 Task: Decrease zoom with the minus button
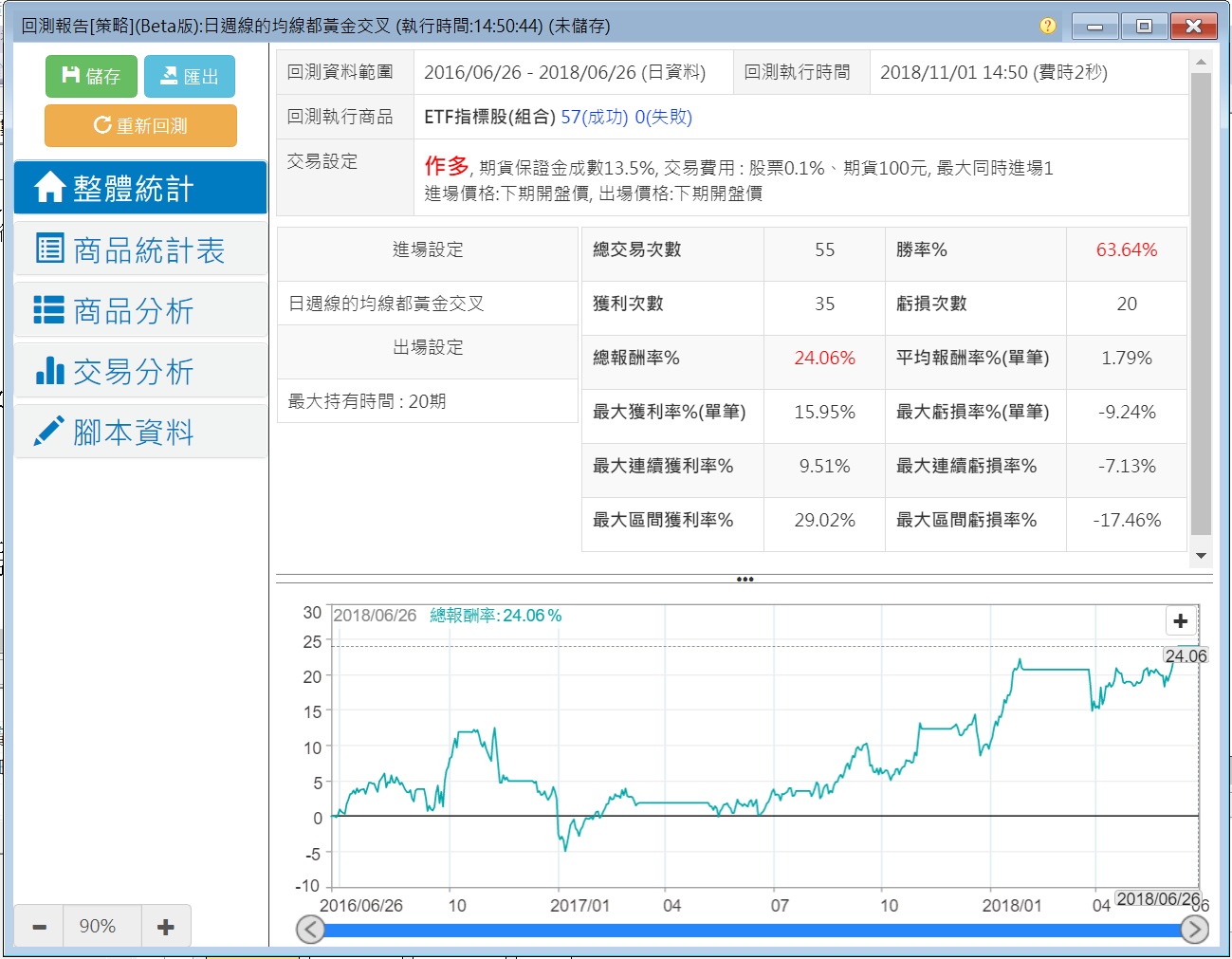coord(39,927)
